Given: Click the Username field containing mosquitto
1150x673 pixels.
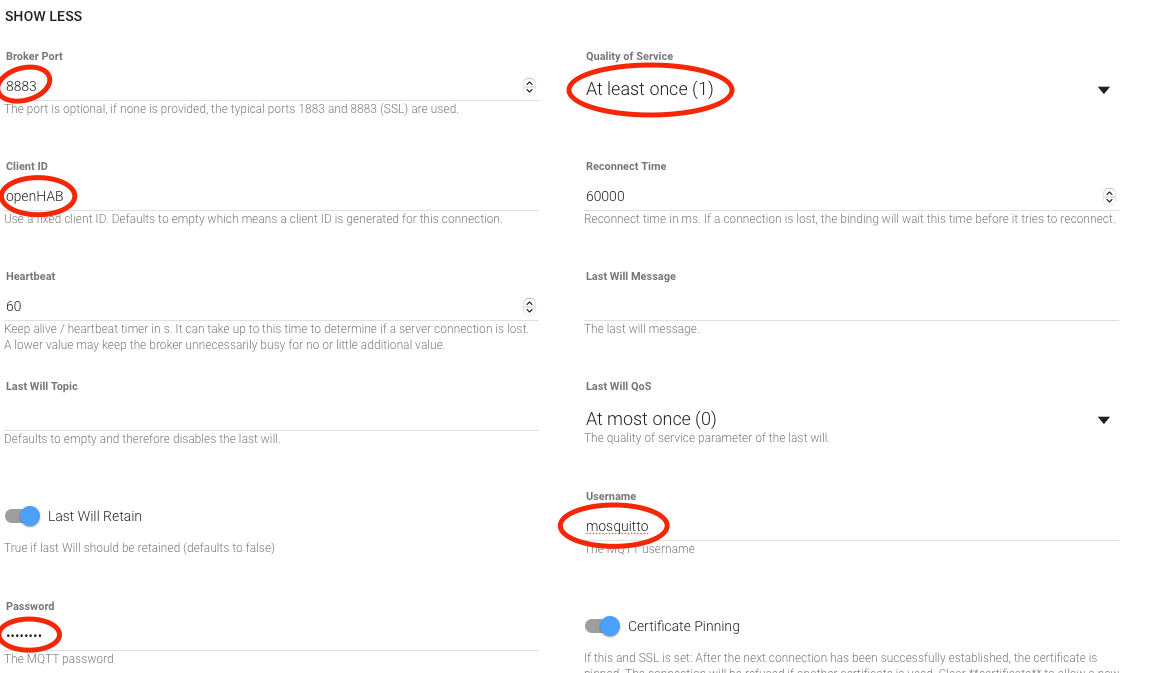Looking at the screenshot, I should click(x=850, y=526).
